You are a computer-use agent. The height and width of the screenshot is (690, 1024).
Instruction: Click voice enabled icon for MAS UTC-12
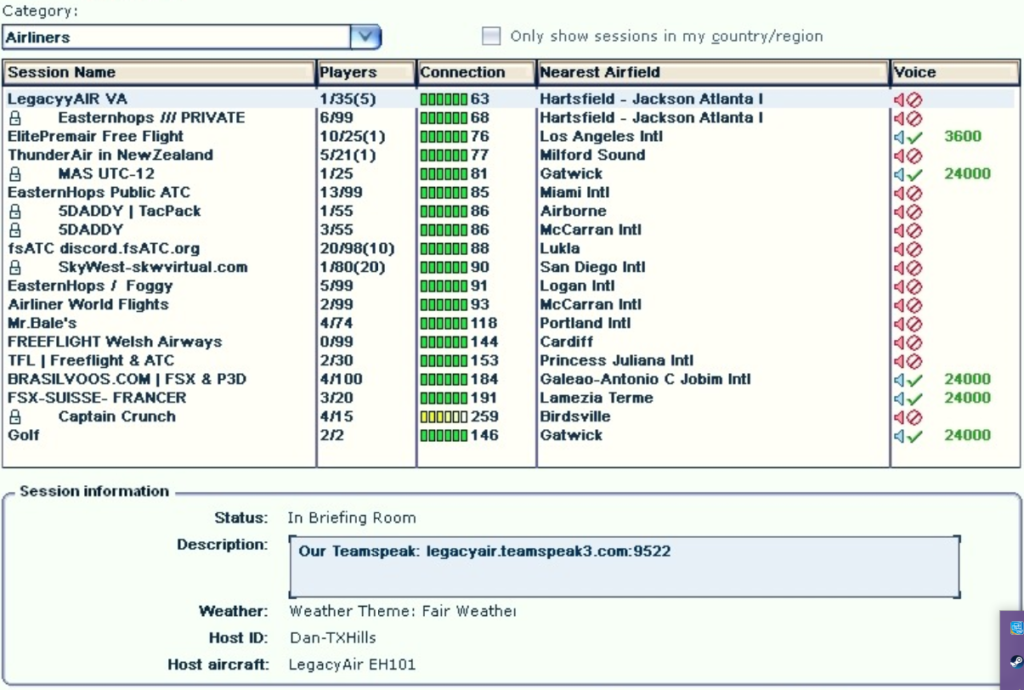coord(908,174)
